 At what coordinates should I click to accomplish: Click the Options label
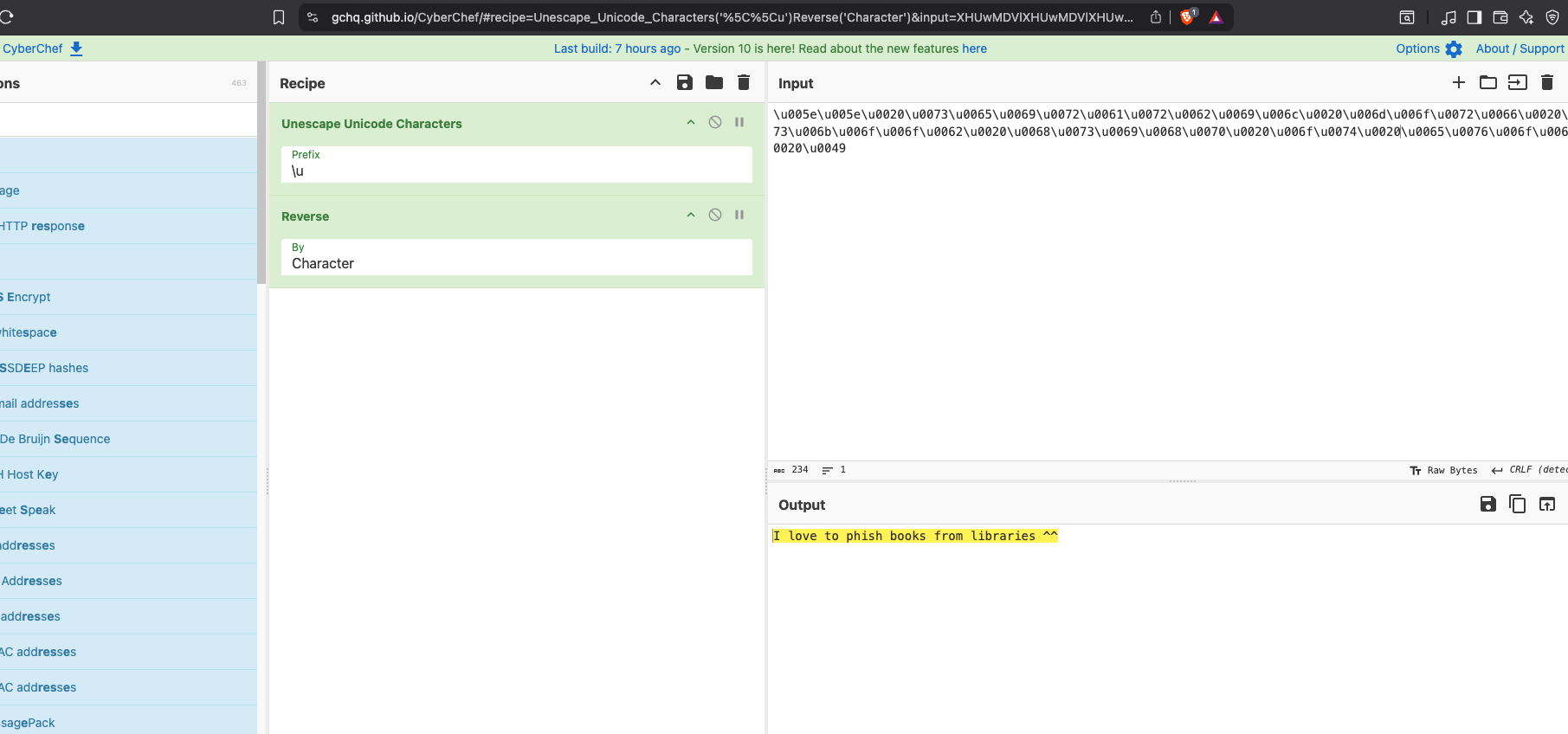pyautogui.click(x=1417, y=48)
